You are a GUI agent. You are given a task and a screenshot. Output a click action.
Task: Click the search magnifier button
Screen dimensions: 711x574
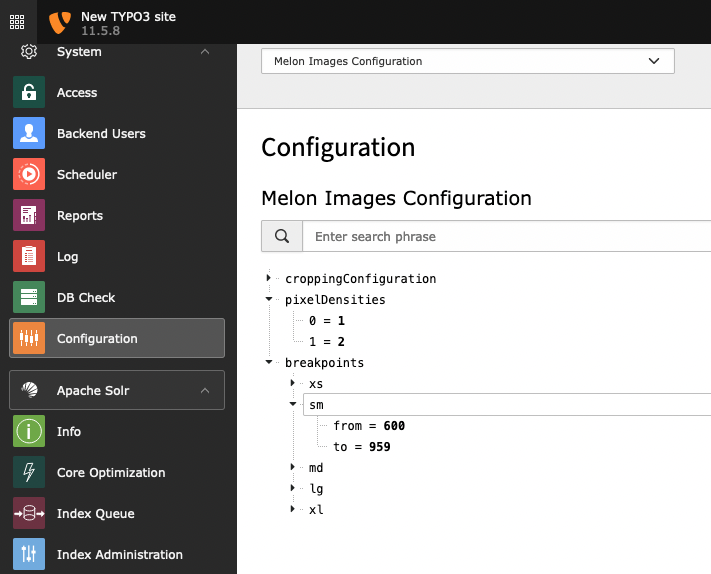[x=282, y=237]
